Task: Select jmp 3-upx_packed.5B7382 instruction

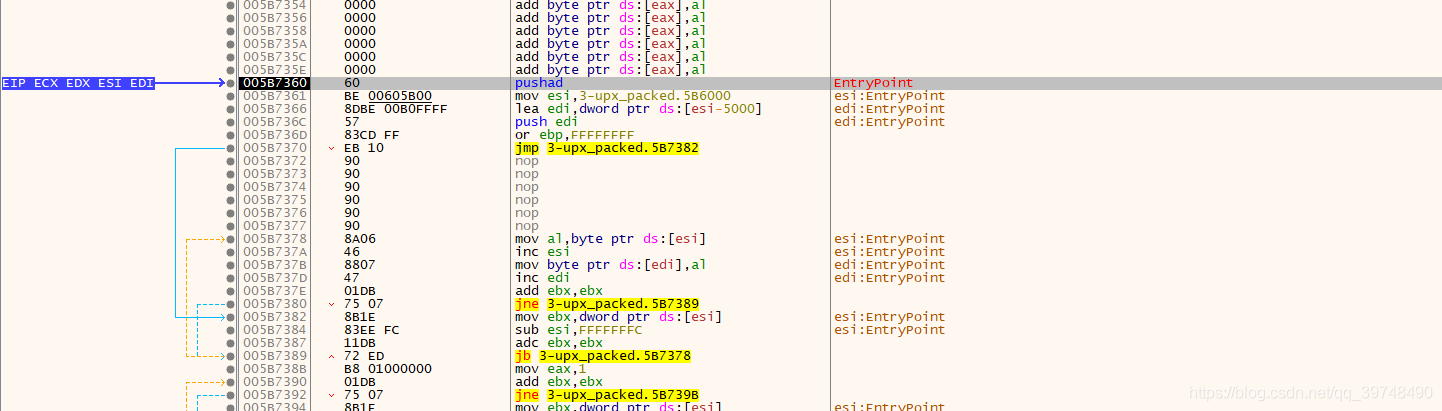Action: point(606,148)
